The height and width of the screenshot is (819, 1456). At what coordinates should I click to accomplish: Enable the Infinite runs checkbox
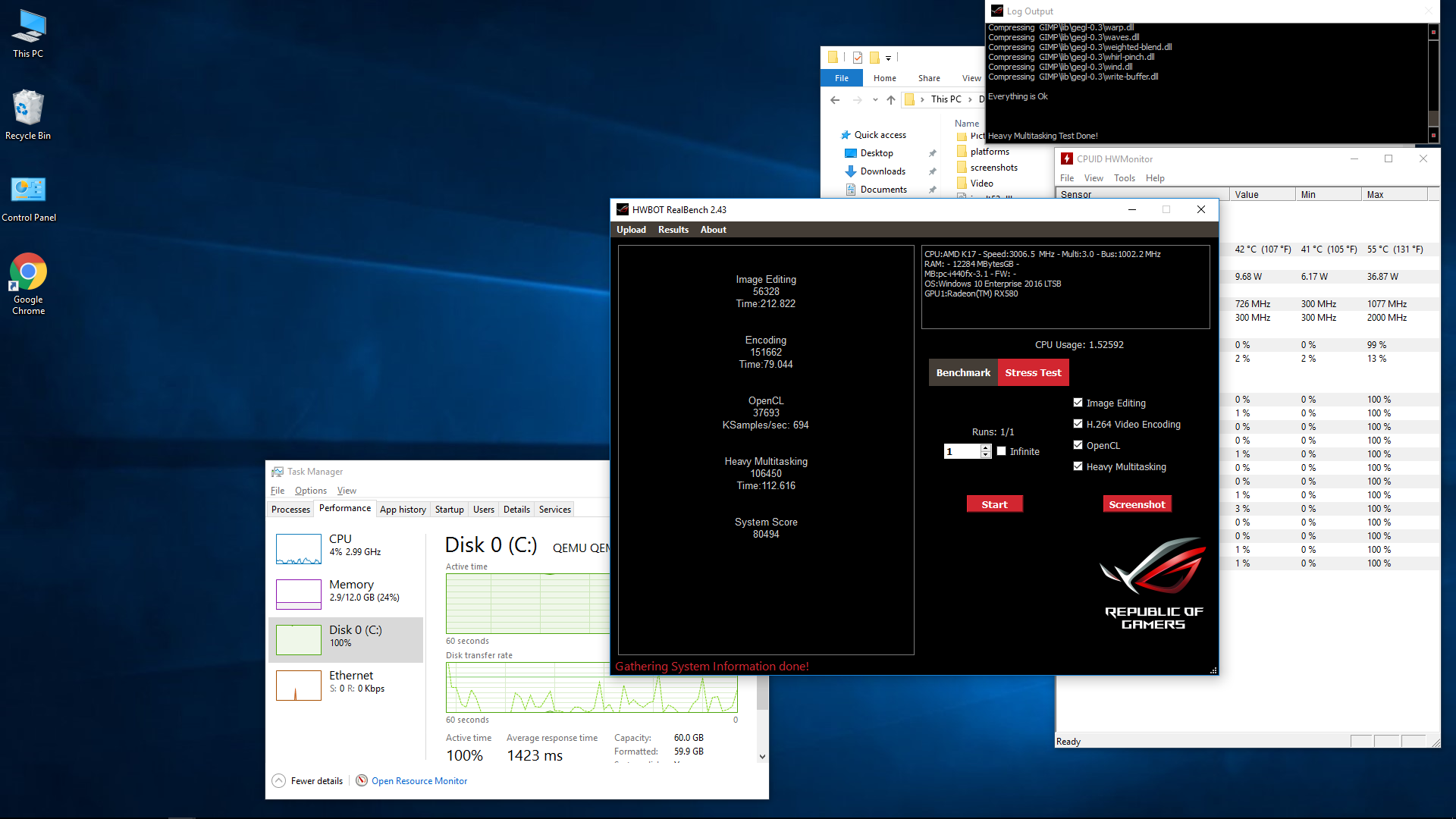[1001, 451]
